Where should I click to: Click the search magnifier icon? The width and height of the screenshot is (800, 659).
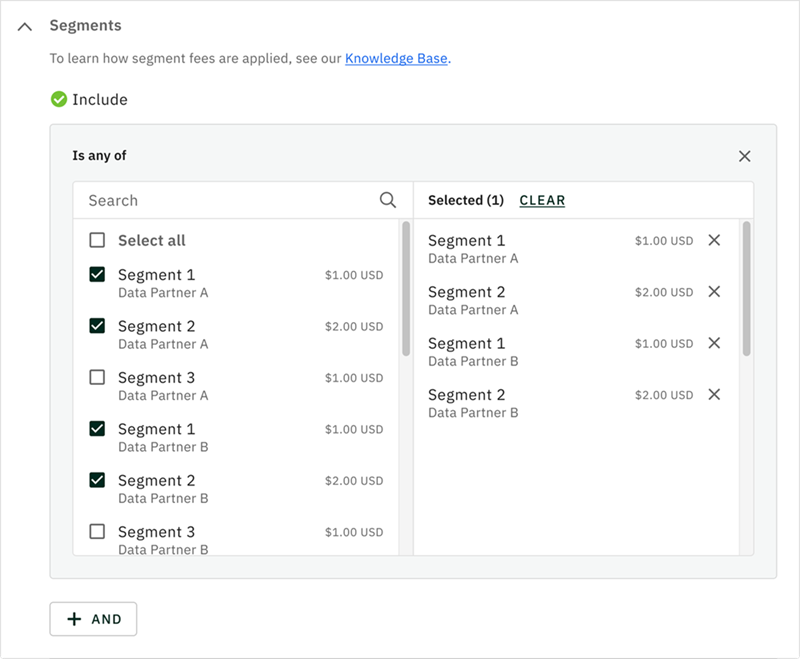coord(388,200)
